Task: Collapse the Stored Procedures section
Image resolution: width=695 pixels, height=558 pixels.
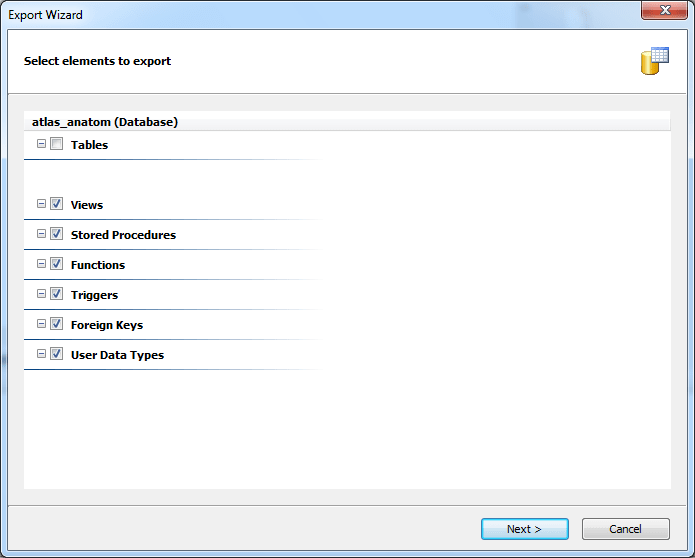Action: [x=41, y=234]
